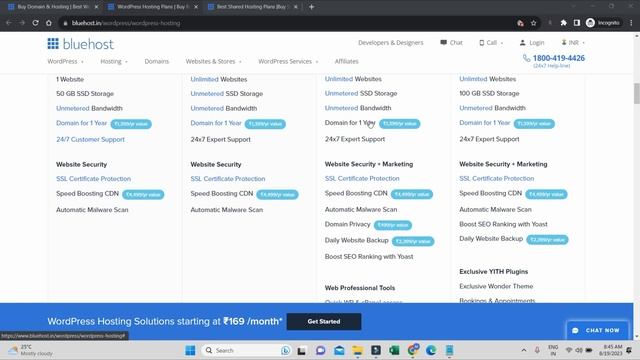Click SSL Certificate Protection in third plan

(362, 178)
